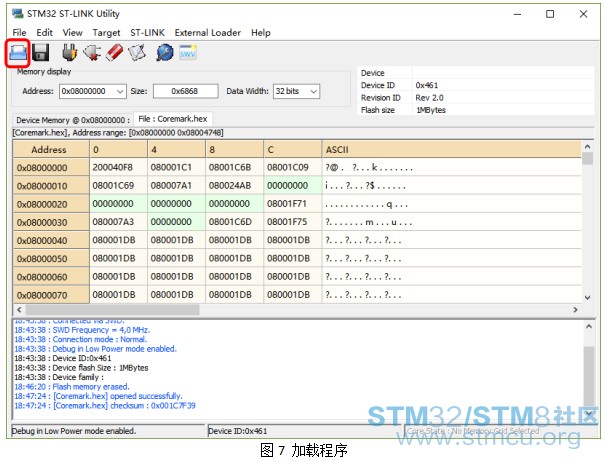The width and height of the screenshot is (605, 462).
Task: Click address row 0x08000030
Action: click(x=51, y=222)
